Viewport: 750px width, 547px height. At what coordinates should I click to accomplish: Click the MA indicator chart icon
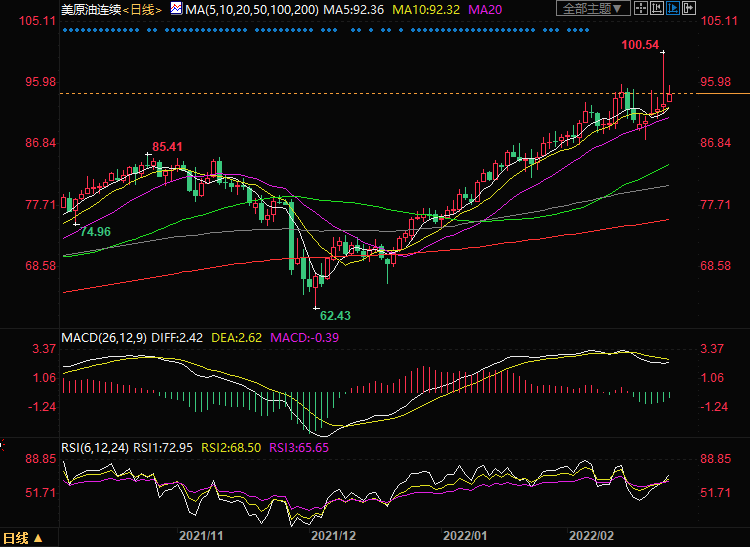click(x=175, y=9)
